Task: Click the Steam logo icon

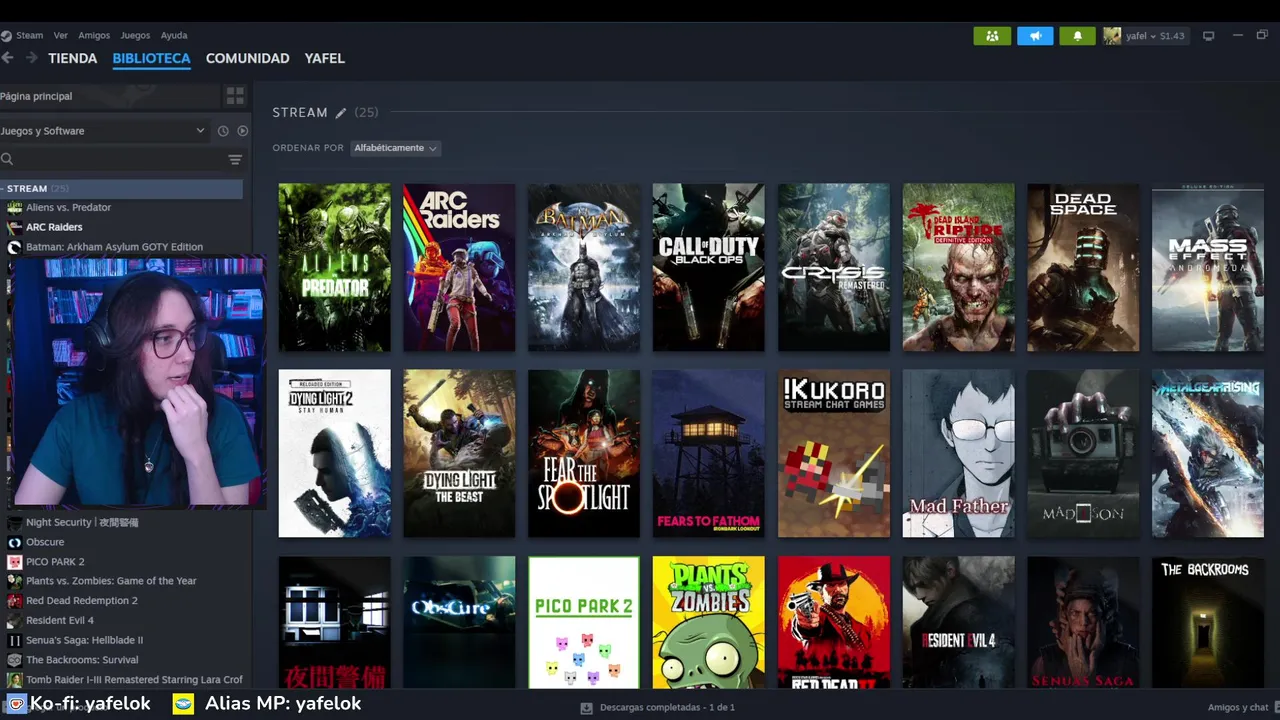Action: [x=6, y=36]
